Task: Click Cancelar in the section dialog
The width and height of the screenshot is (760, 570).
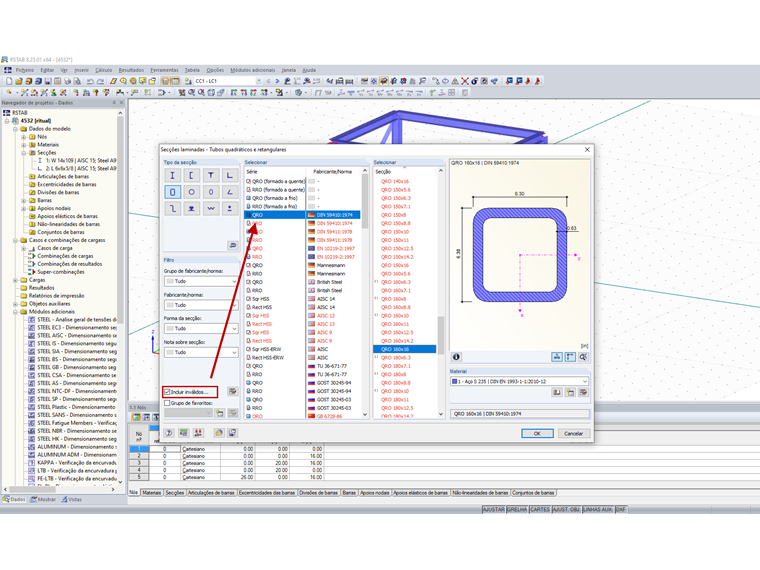Action: [x=573, y=433]
